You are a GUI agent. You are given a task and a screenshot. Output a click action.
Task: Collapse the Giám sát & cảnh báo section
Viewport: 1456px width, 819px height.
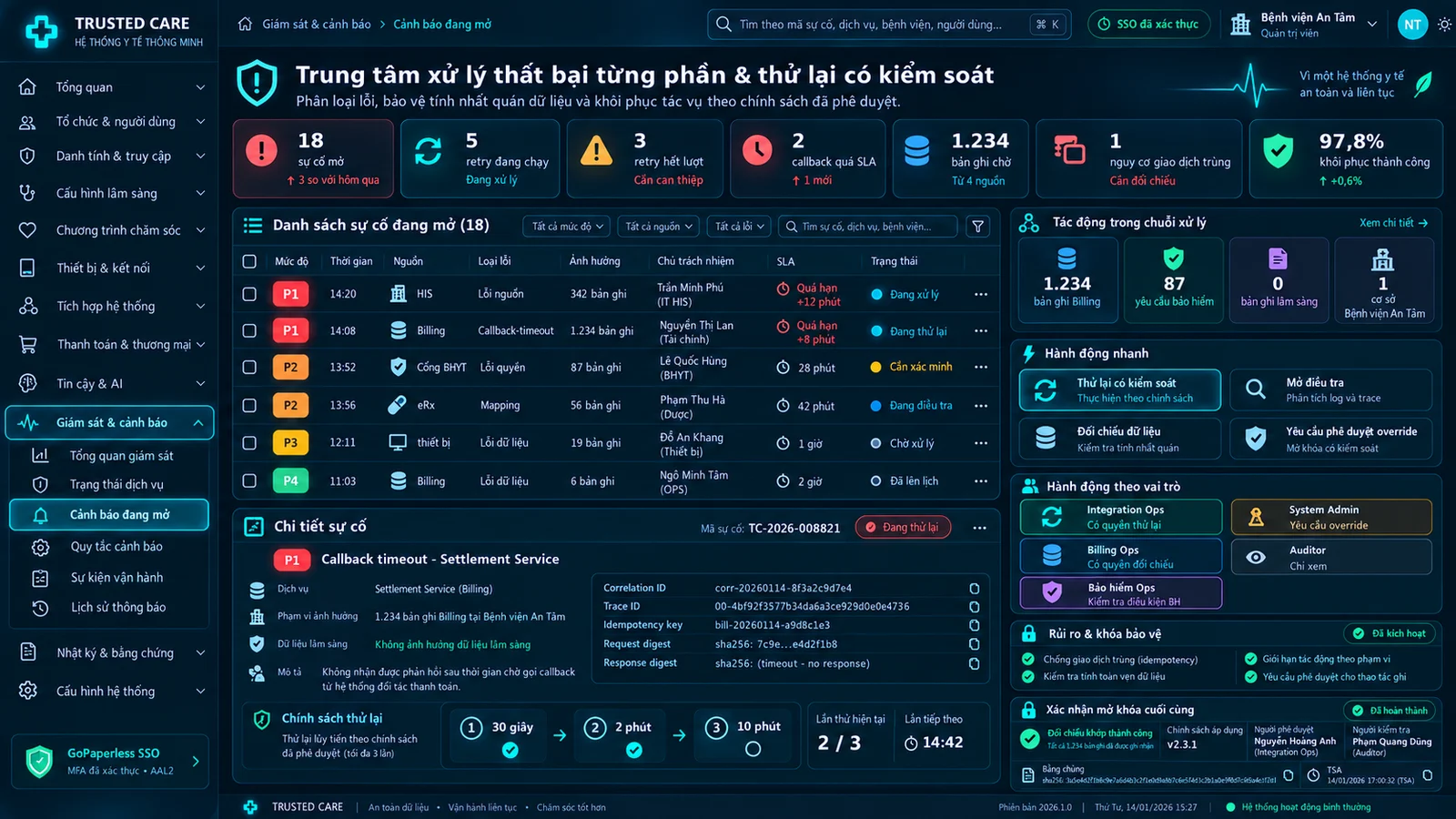110,422
